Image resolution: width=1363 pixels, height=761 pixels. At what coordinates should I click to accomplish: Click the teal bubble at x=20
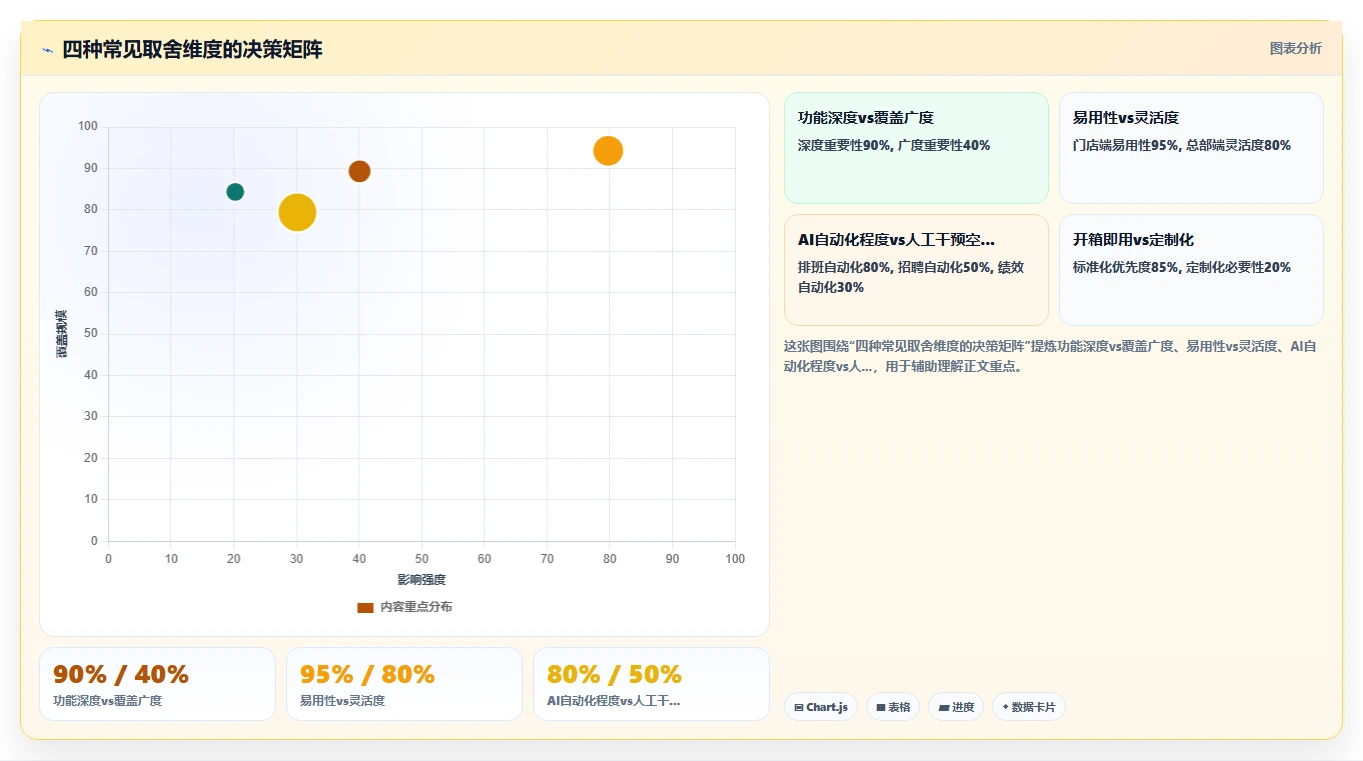(x=235, y=192)
